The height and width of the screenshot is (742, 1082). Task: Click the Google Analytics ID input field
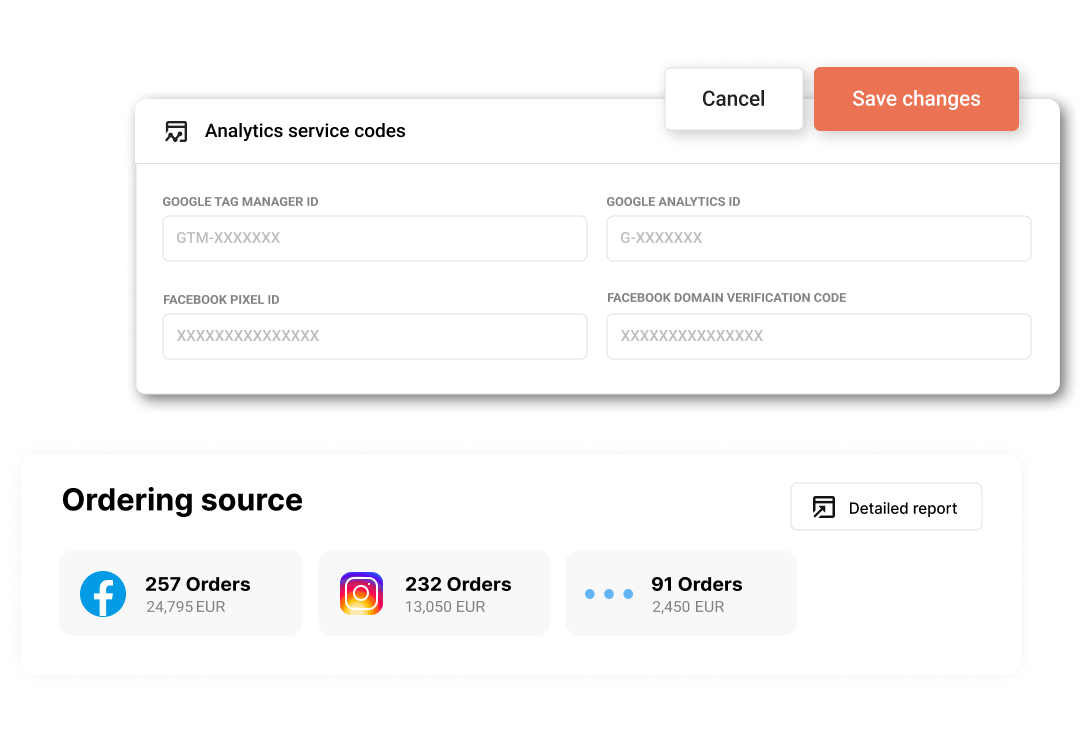(818, 238)
